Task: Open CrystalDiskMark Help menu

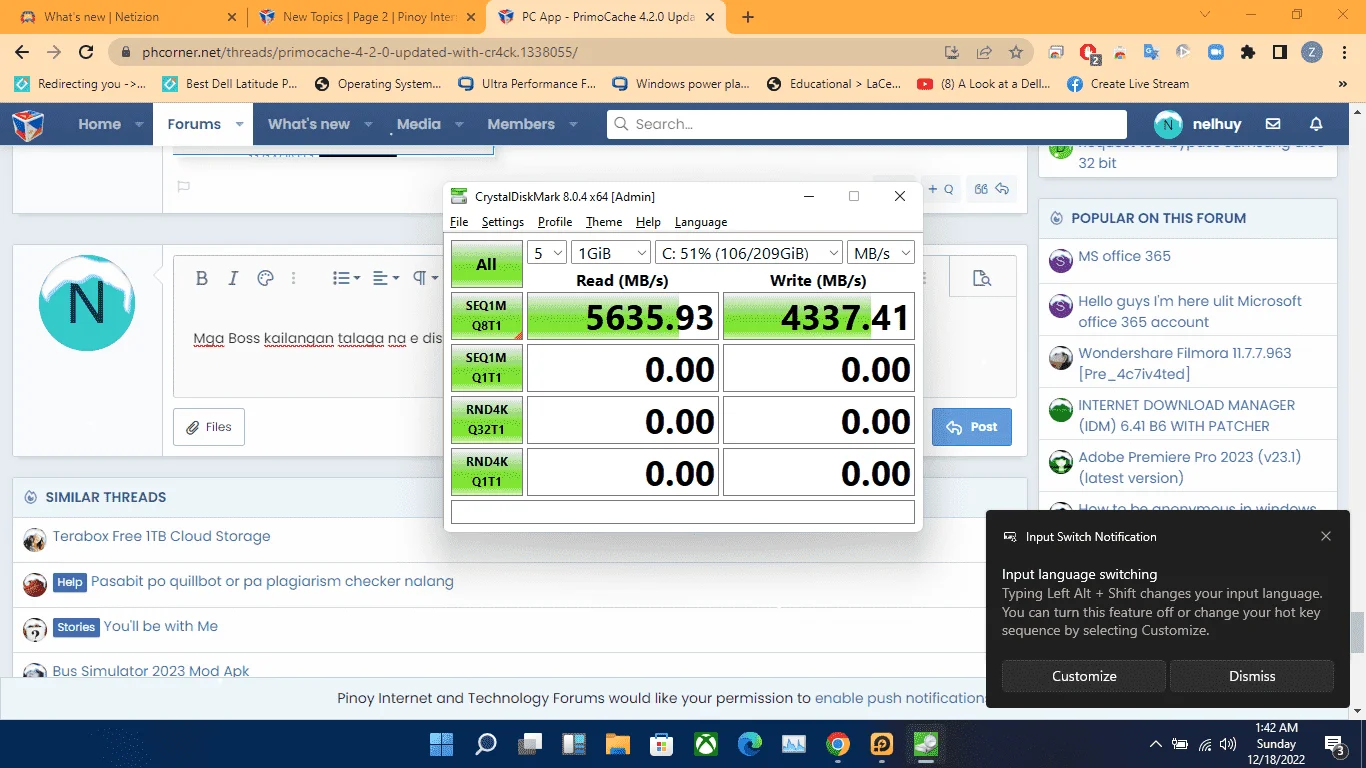Action: point(648,222)
